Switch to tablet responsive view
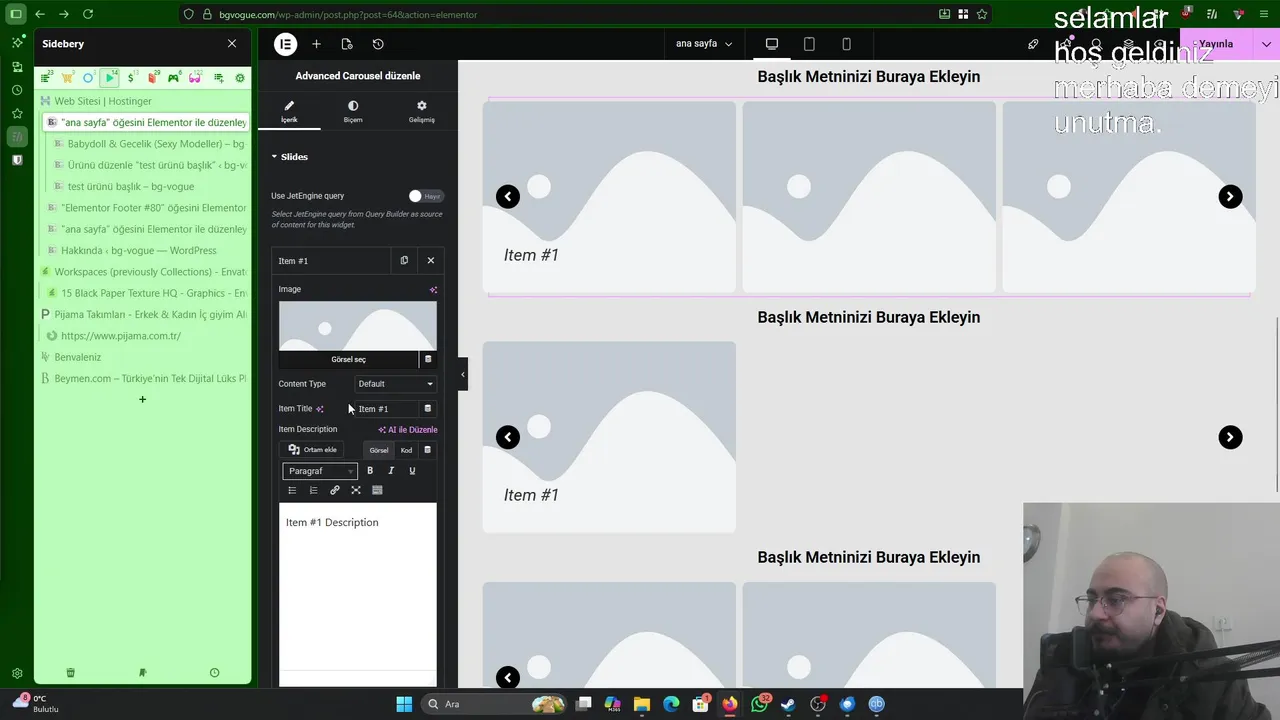The width and height of the screenshot is (1280, 720). click(809, 44)
